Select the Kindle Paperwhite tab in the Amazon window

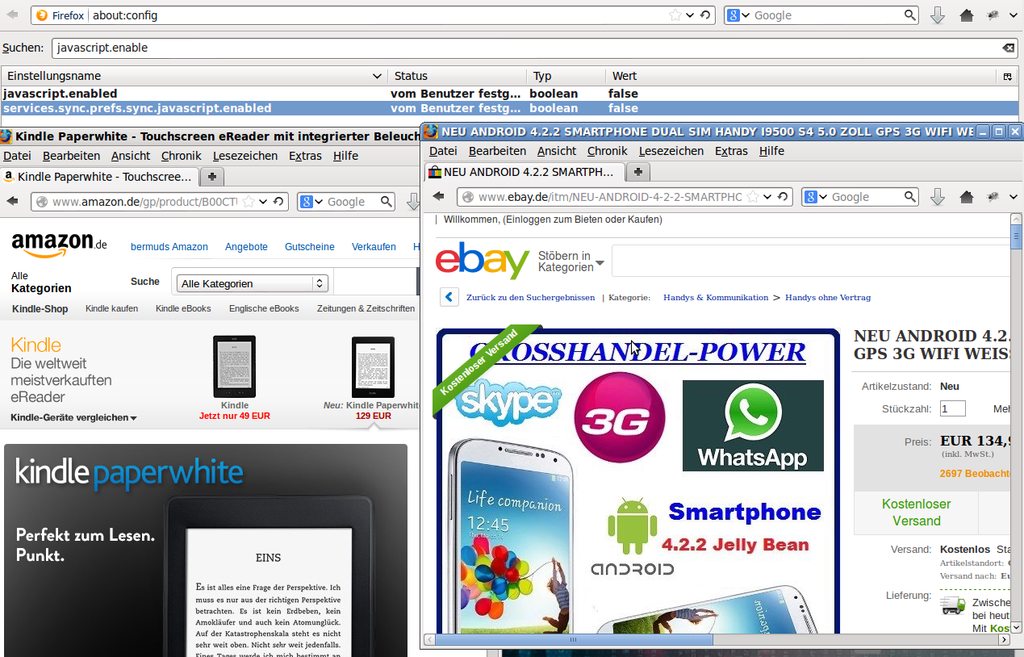coord(99,176)
